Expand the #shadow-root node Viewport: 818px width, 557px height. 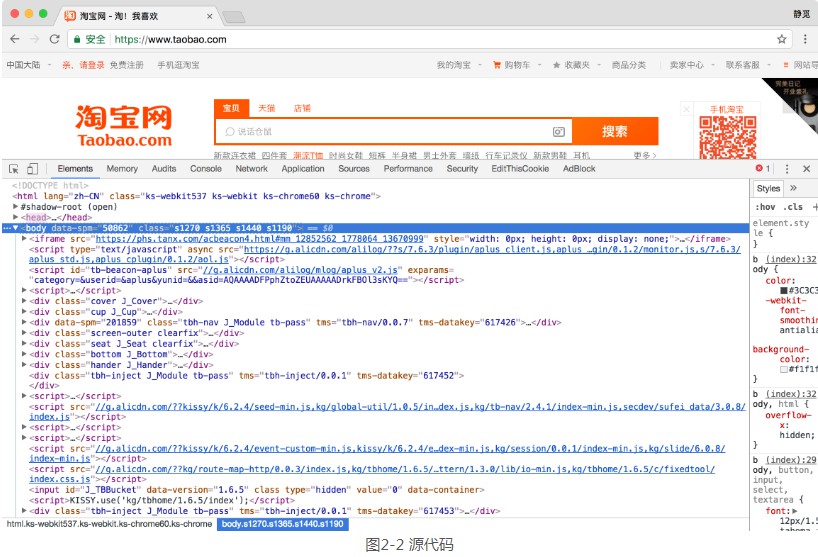(16, 207)
